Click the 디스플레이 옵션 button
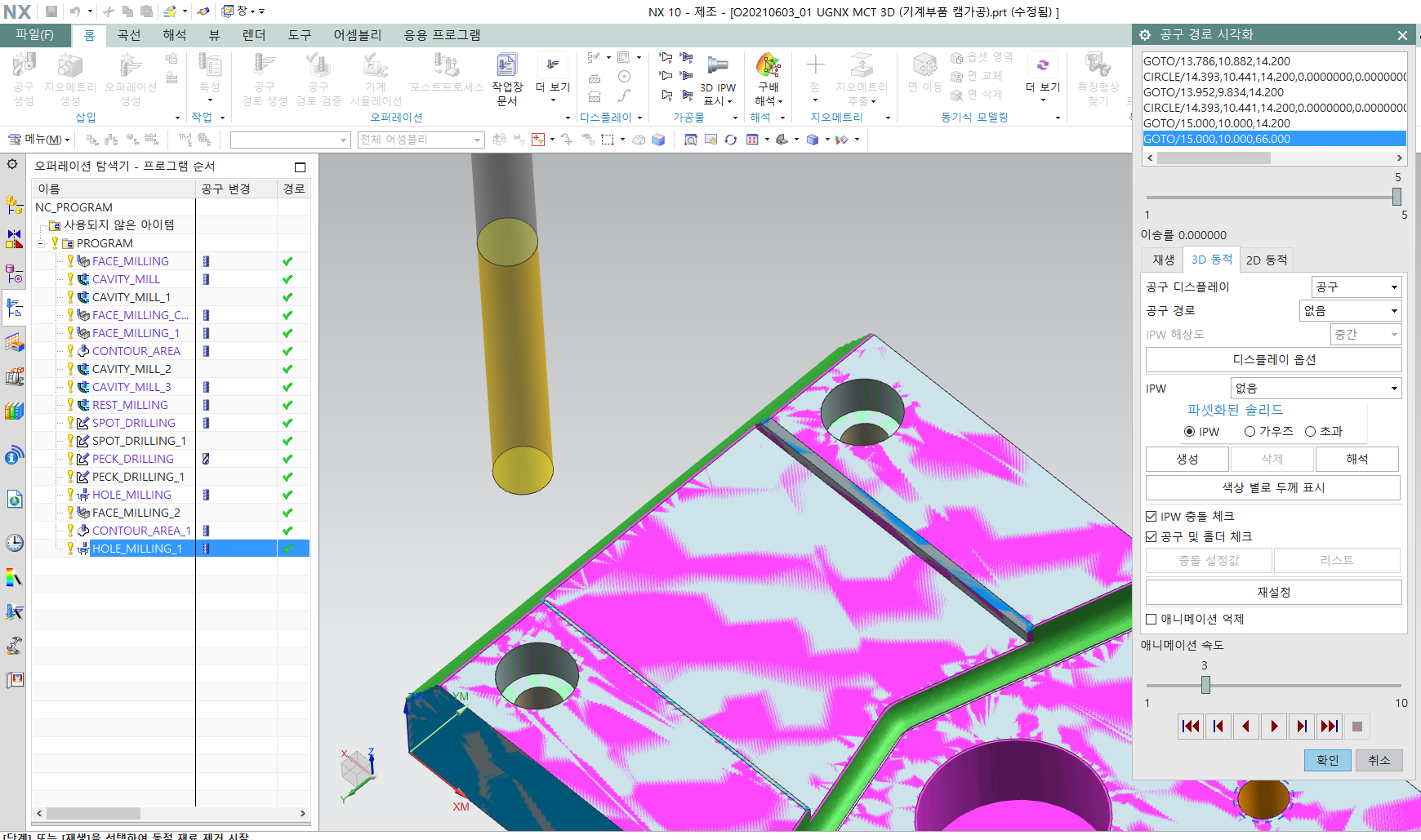This screenshot has width=1421, height=840. pos(1274,360)
